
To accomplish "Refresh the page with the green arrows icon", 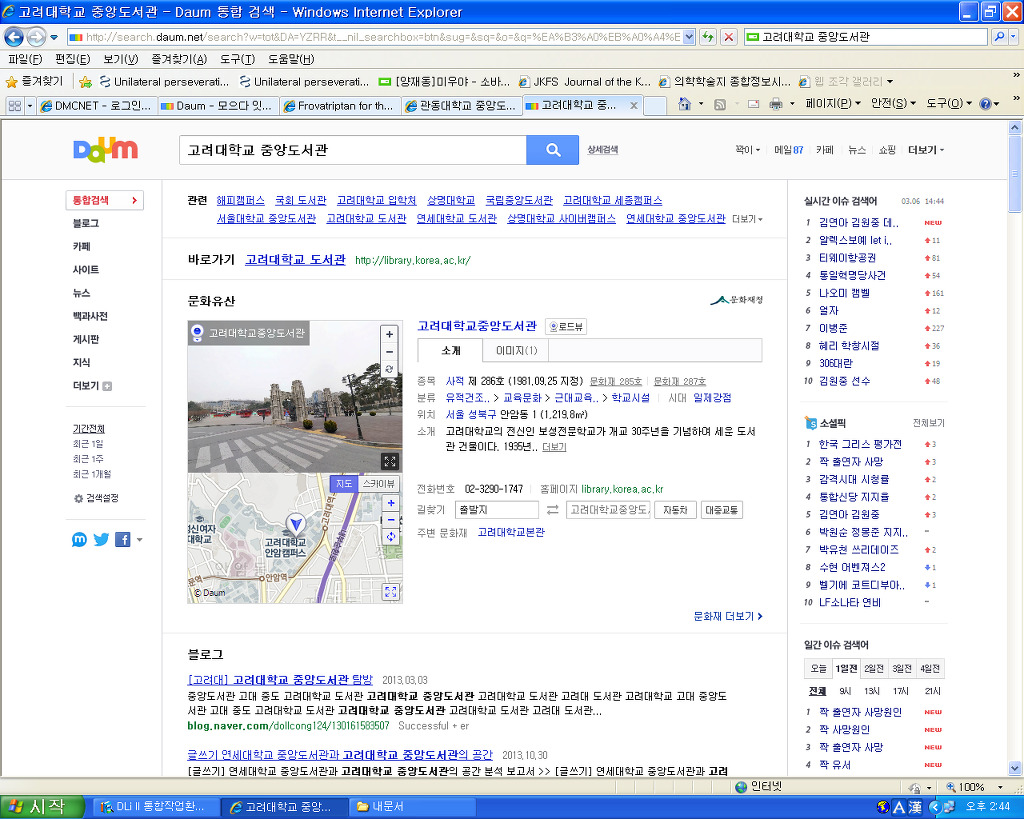I will [707, 37].
